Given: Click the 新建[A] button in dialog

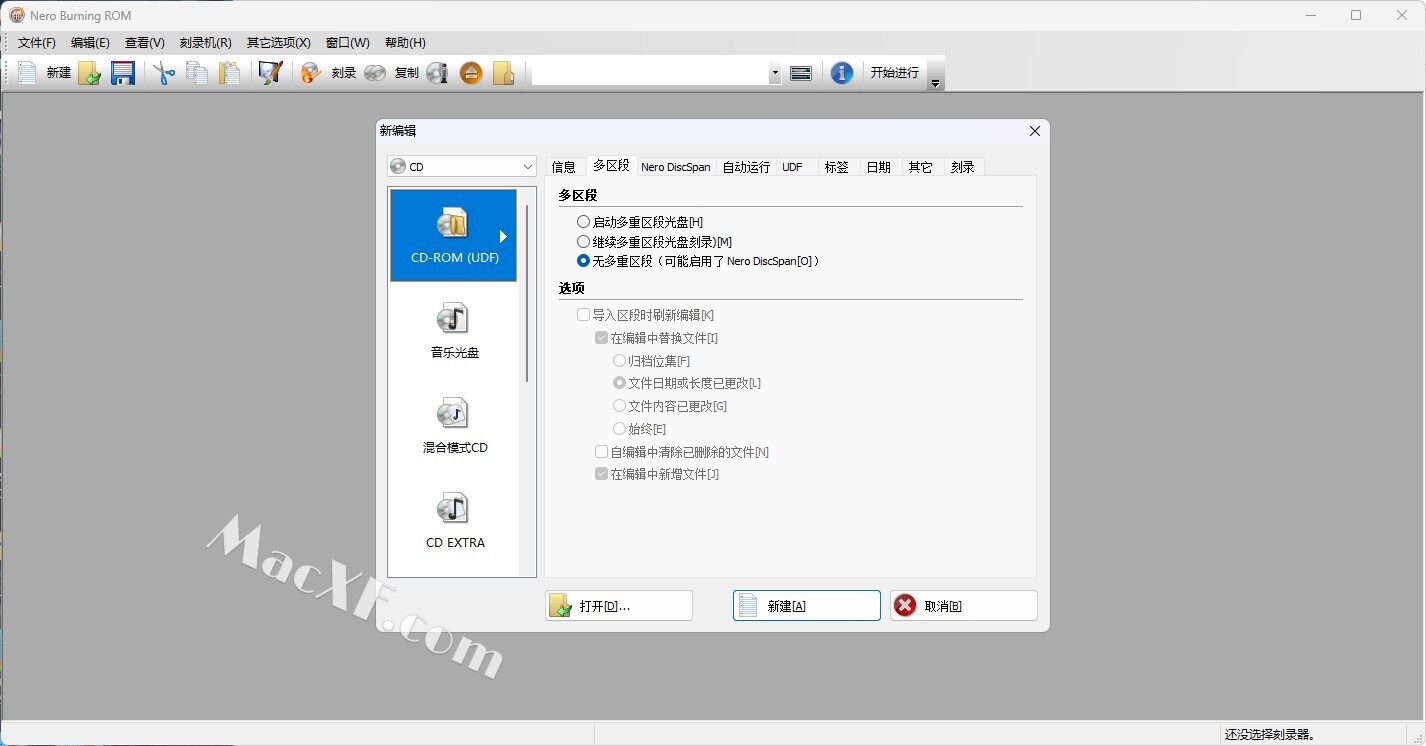Looking at the screenshot, I should [x=807, y=606].
